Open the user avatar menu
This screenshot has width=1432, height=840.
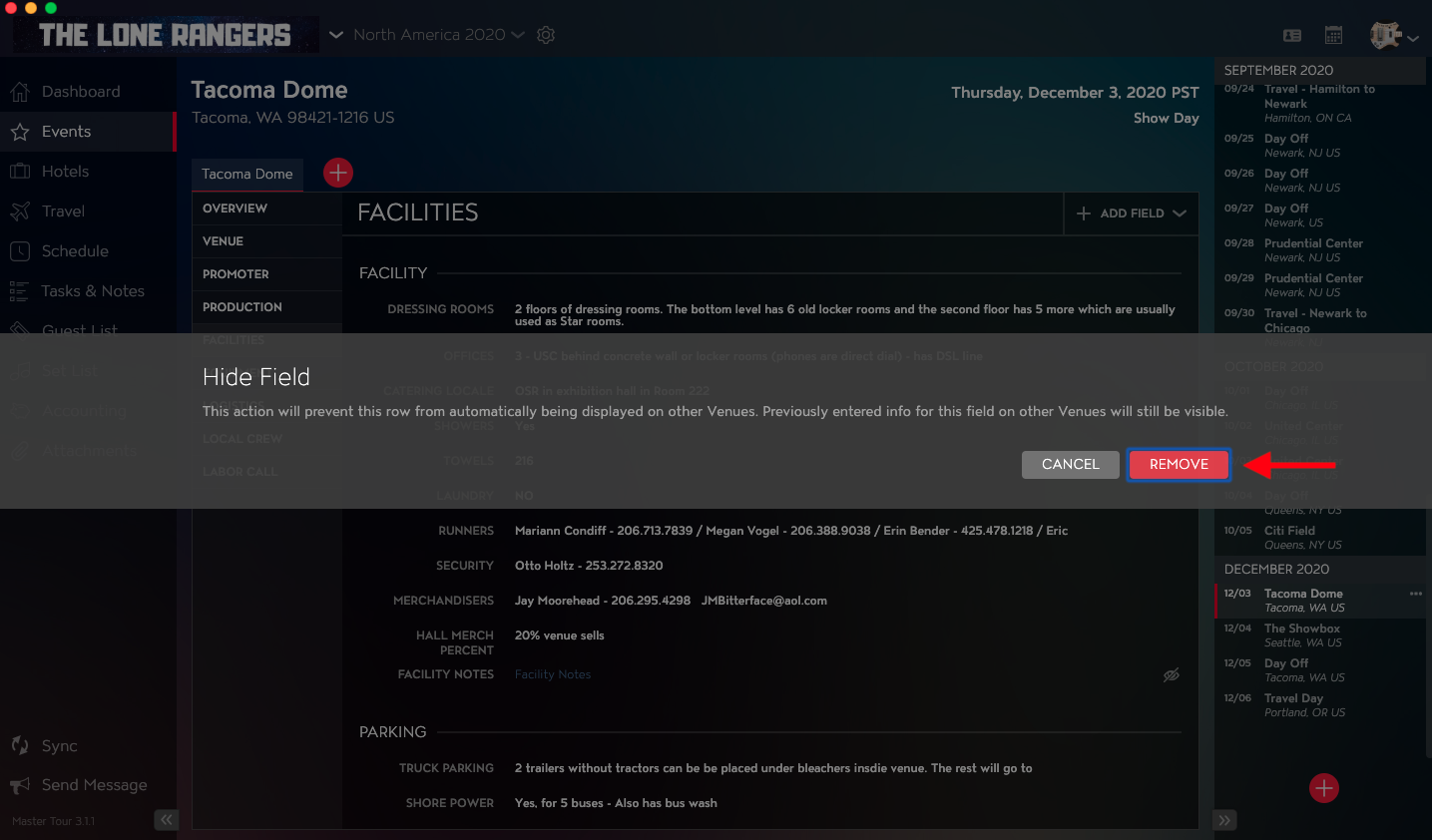click(x=1386, y=35)
